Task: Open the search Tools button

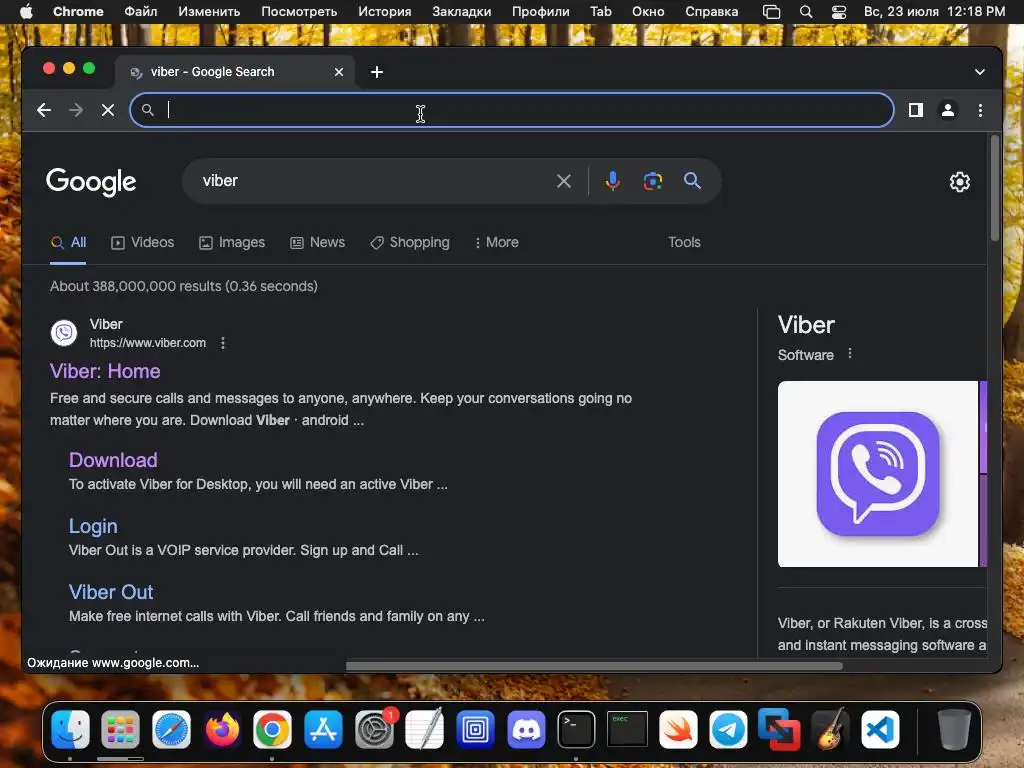Action: pyautogui.click(x=684, y=242)
